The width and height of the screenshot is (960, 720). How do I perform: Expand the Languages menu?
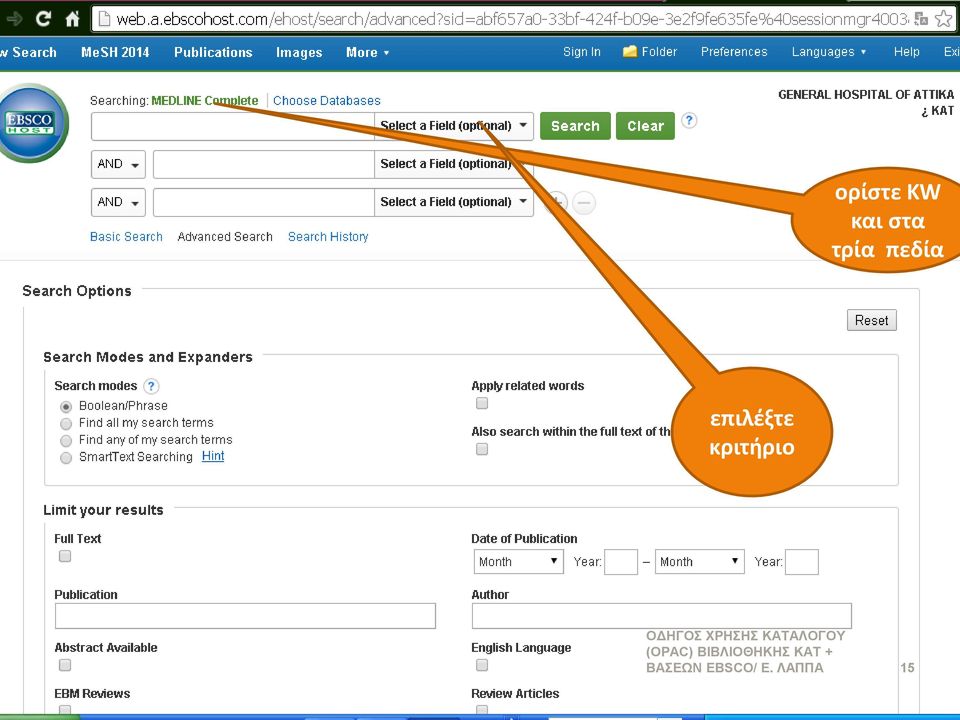[829, 52]
